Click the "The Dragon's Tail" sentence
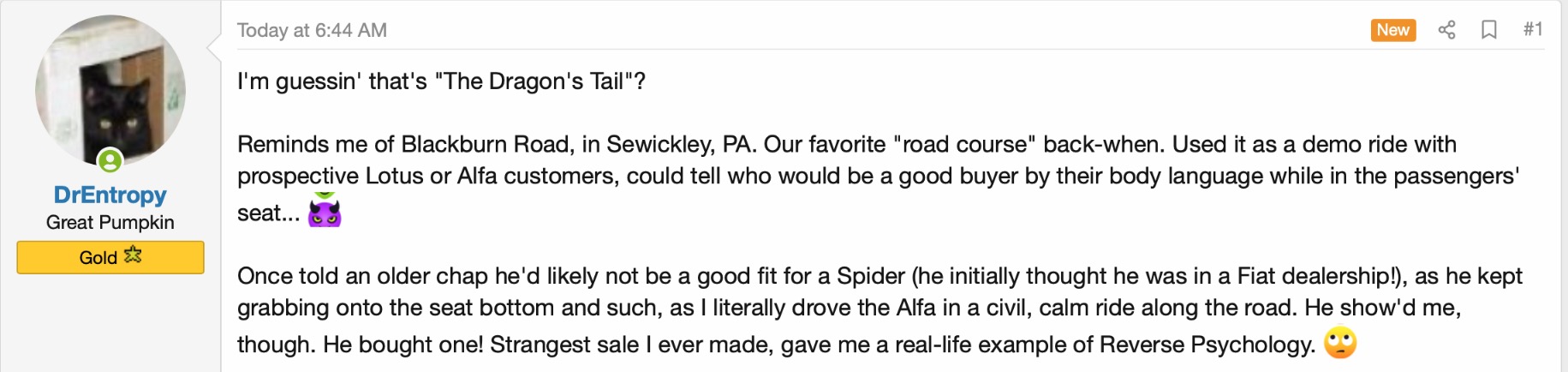 point(441,81)
